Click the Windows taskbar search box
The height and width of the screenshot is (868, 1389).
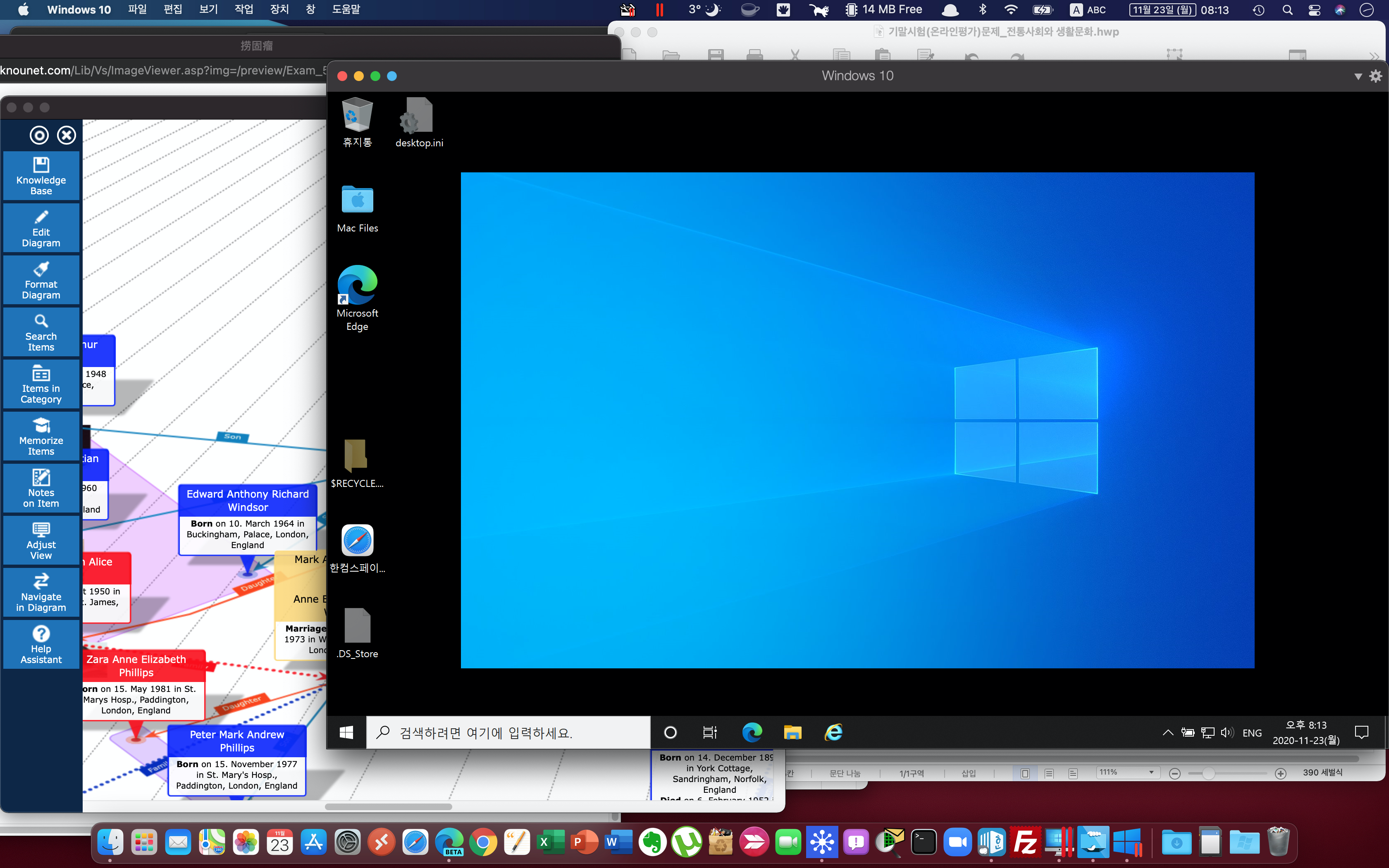tap(508, 732)
